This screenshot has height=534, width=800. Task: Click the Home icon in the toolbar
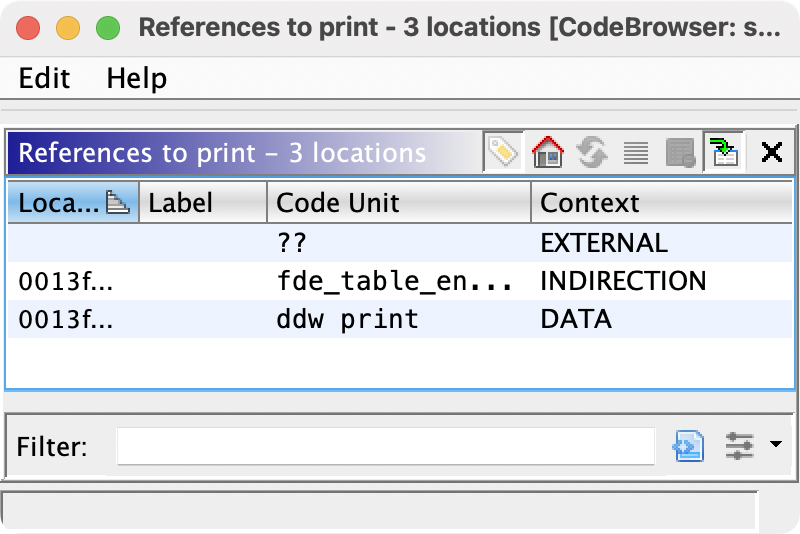547,152
